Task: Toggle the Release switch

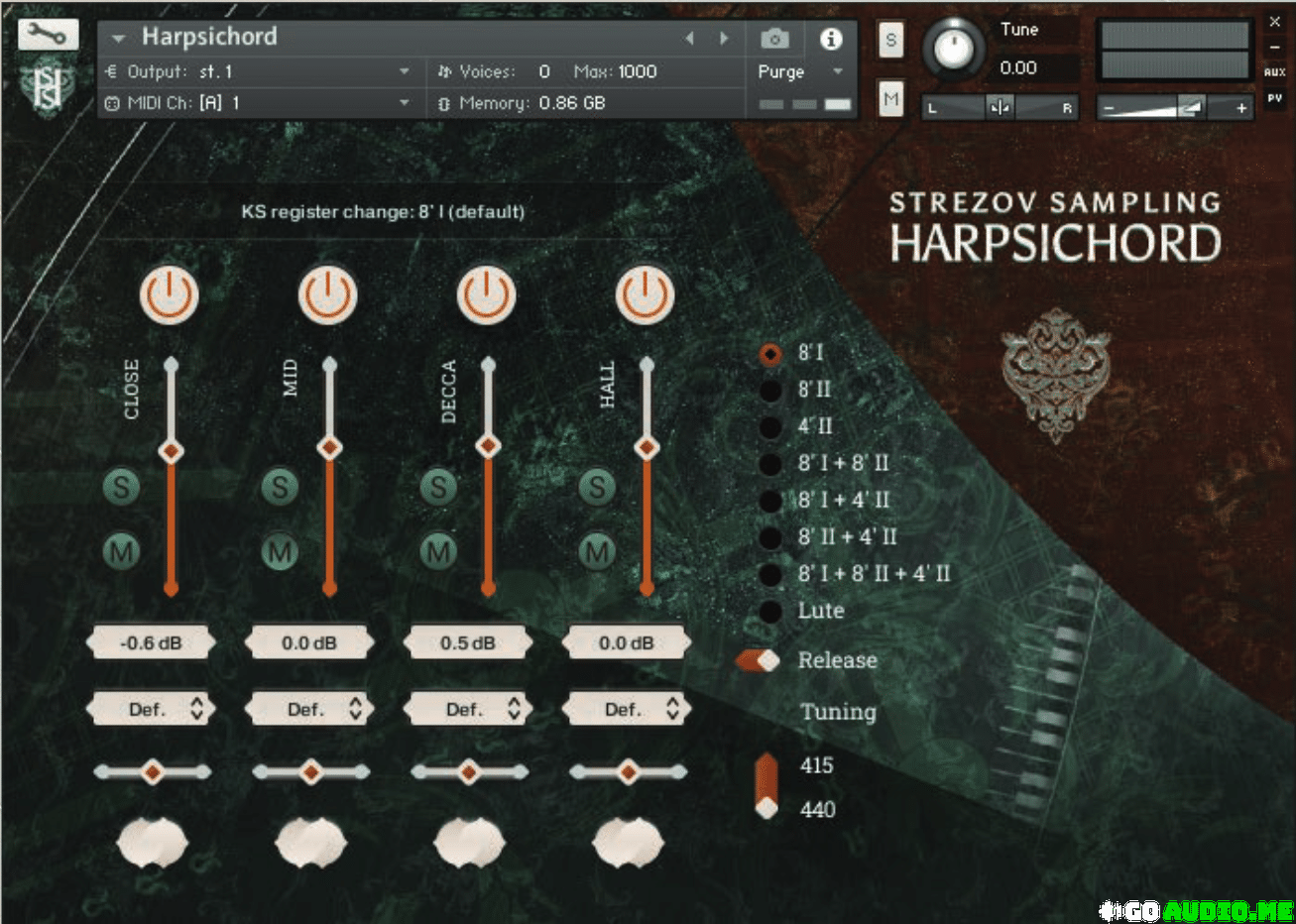Action: [759, 660]
